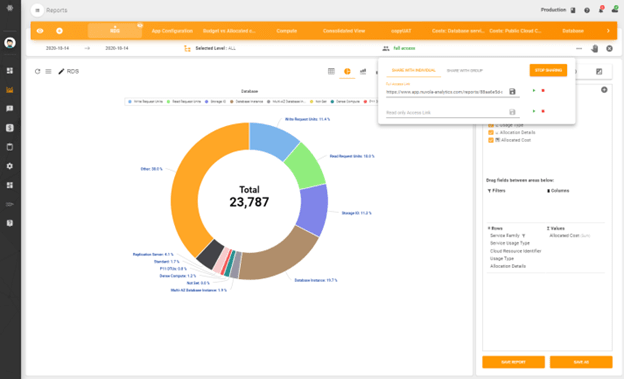Open the hamburger menu next to Reports

(x=37, y=10)
